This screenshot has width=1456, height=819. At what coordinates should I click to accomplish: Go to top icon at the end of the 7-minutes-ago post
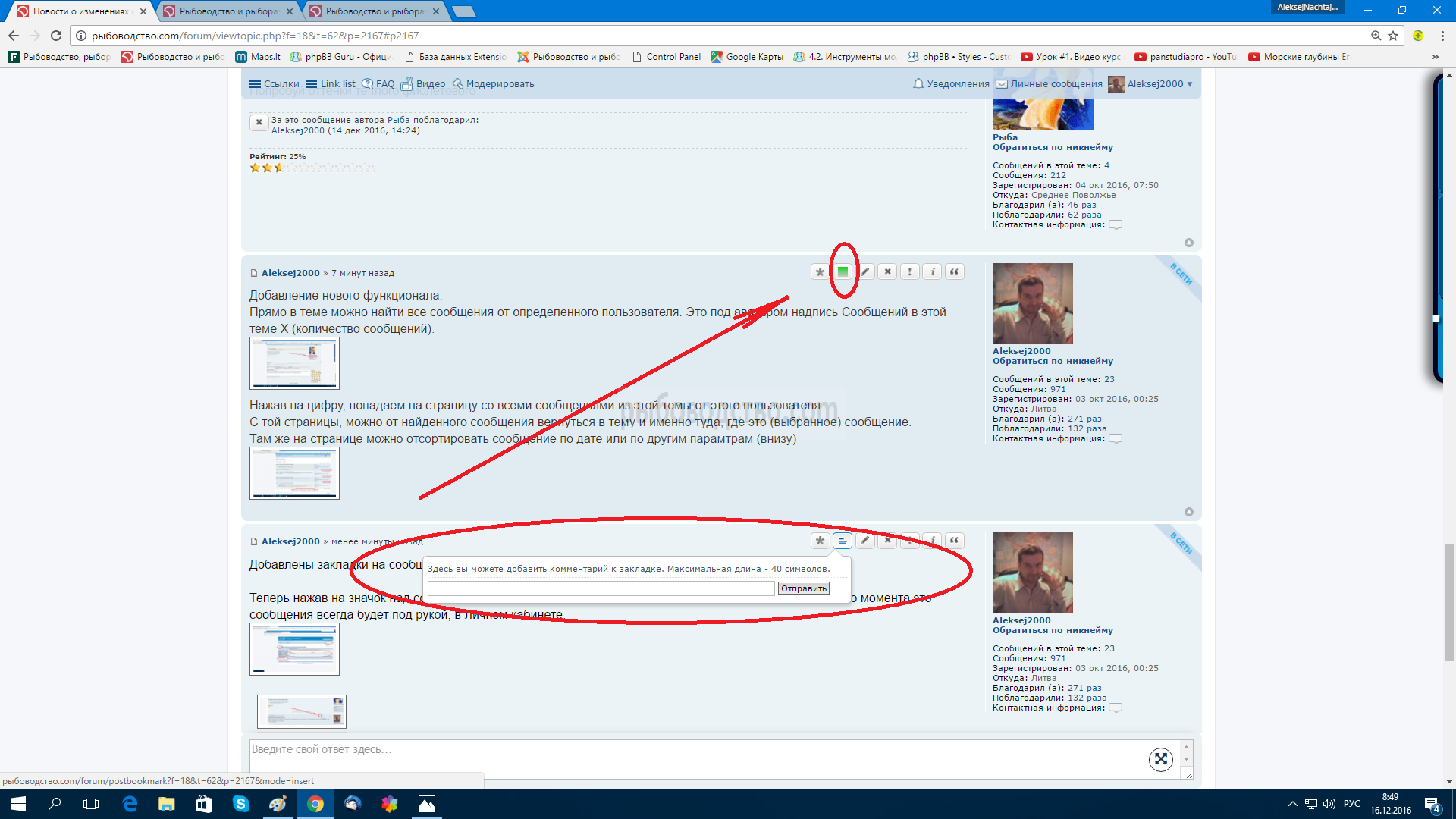[x=1189, y=512]
